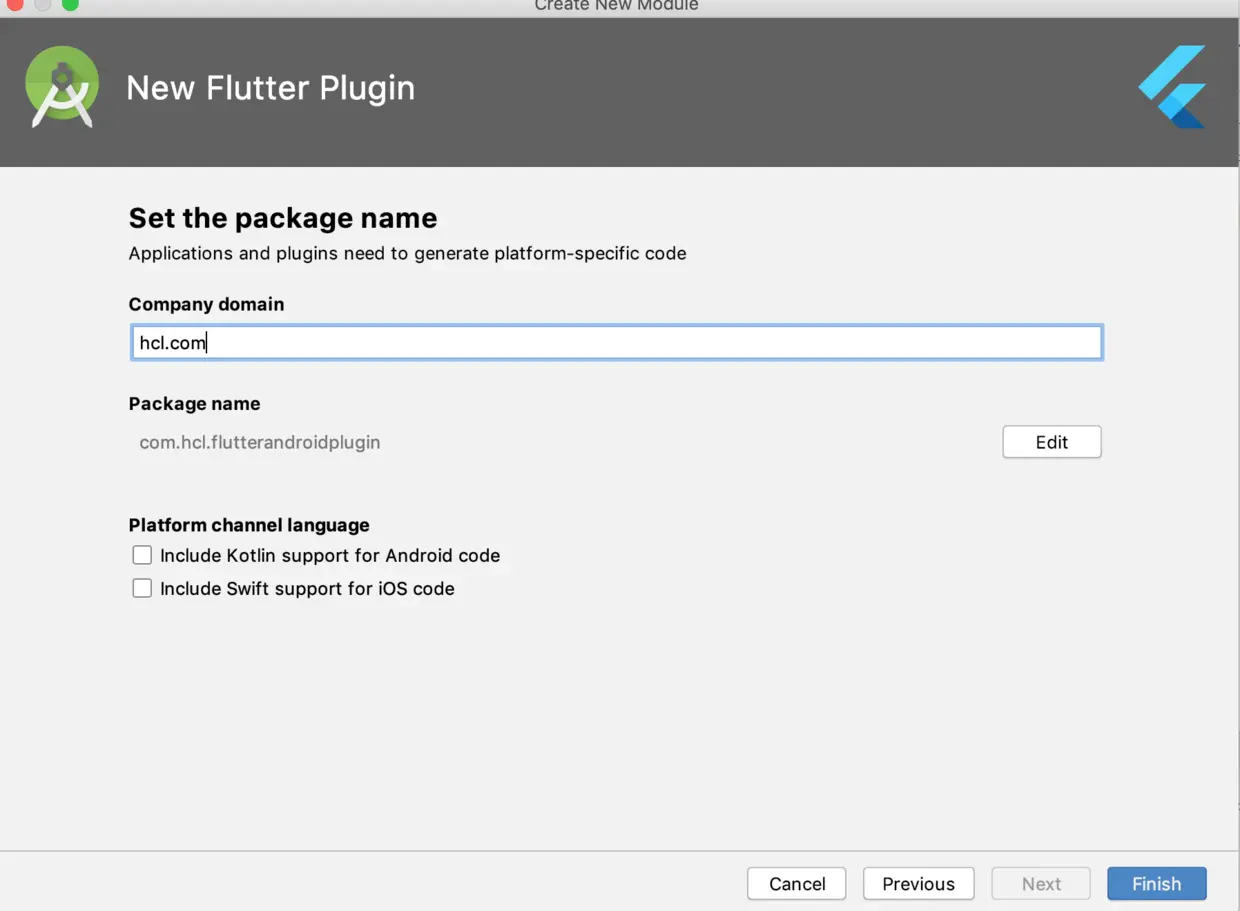Edit the package name
The image size is (1240, 911).
pyautogui.click(x=1052, y=442)
